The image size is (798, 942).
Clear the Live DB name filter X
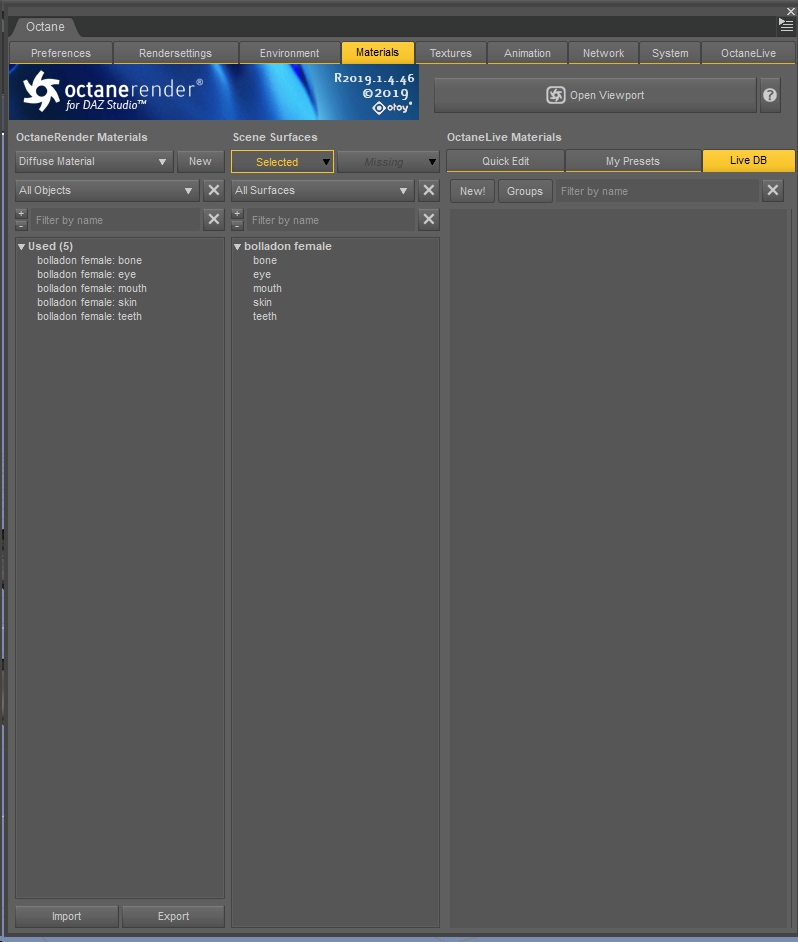pos(773,190)
